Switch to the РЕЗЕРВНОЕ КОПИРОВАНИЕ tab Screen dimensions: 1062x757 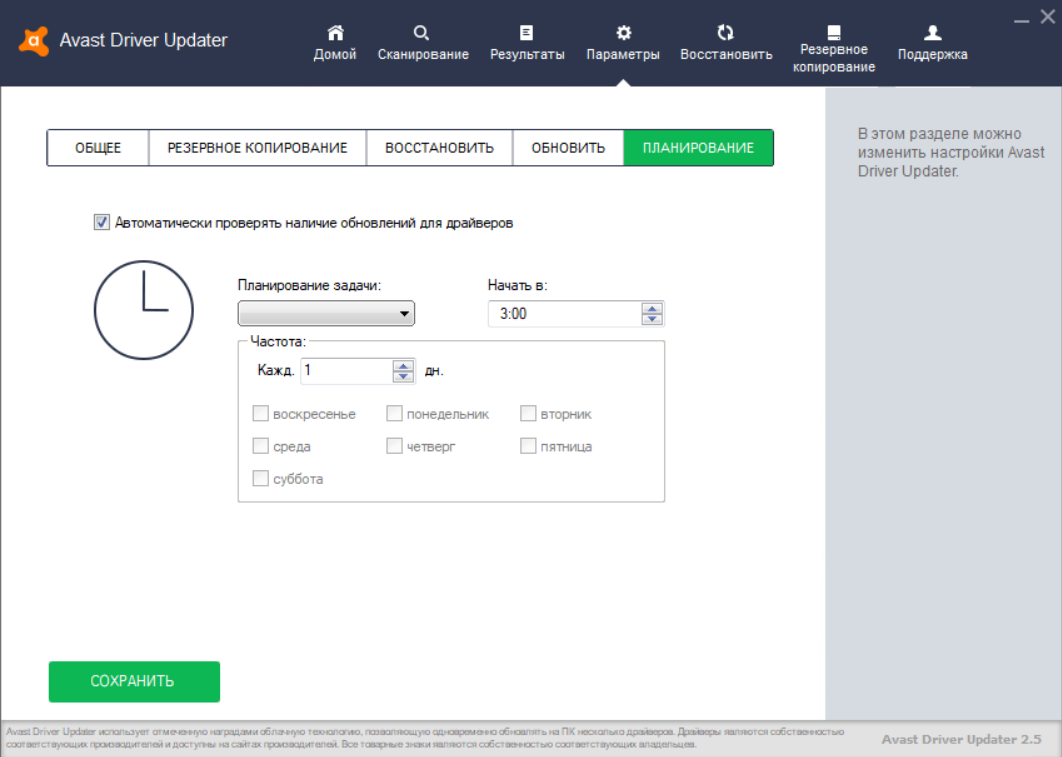pos(257,148)
